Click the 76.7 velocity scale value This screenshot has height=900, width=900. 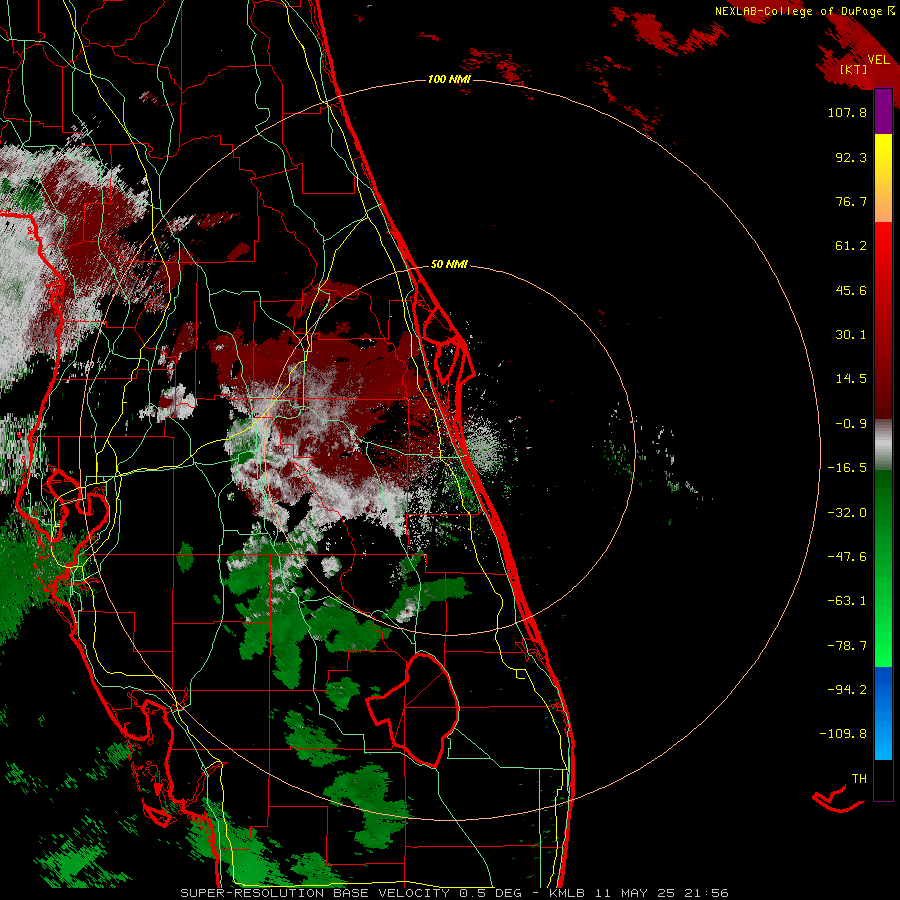(851, 201)
